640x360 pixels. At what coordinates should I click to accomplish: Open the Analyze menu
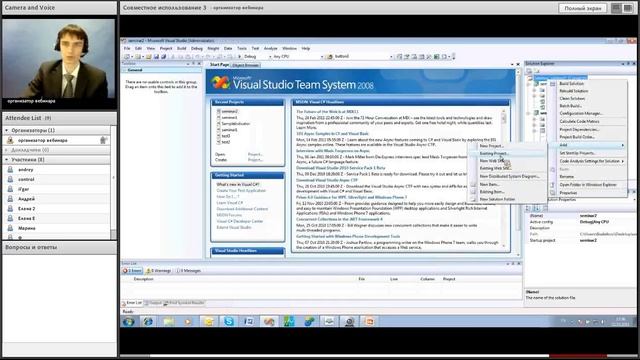tap(270, 48)
